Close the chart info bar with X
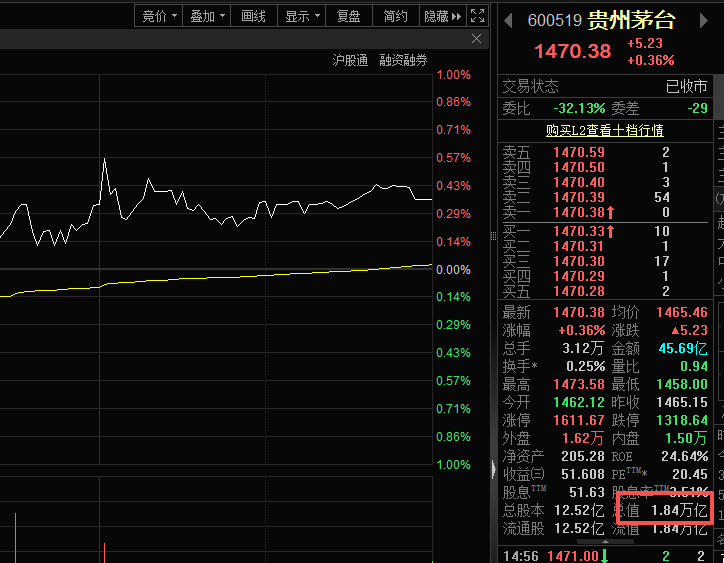This screenshot has width=724, height=563. (477, 39)
